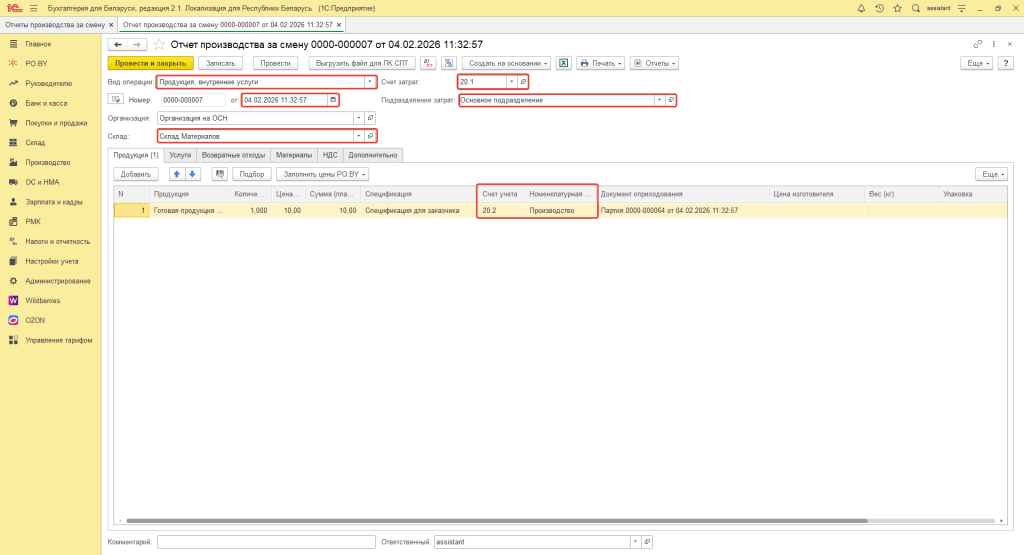Show Дт/Кт postings icon
The height and width of the screenshot is (555, 1024).
[x=428, y=63]
